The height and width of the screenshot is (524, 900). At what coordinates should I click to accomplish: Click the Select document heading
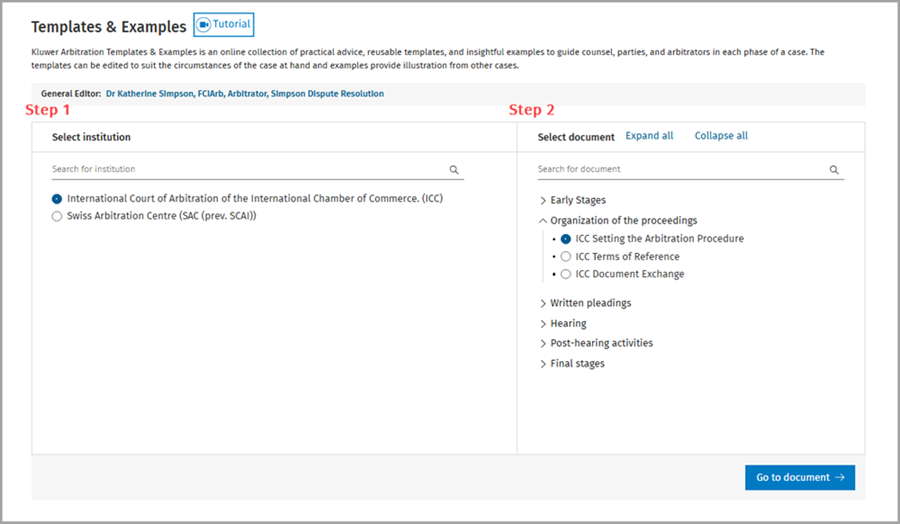576,137
